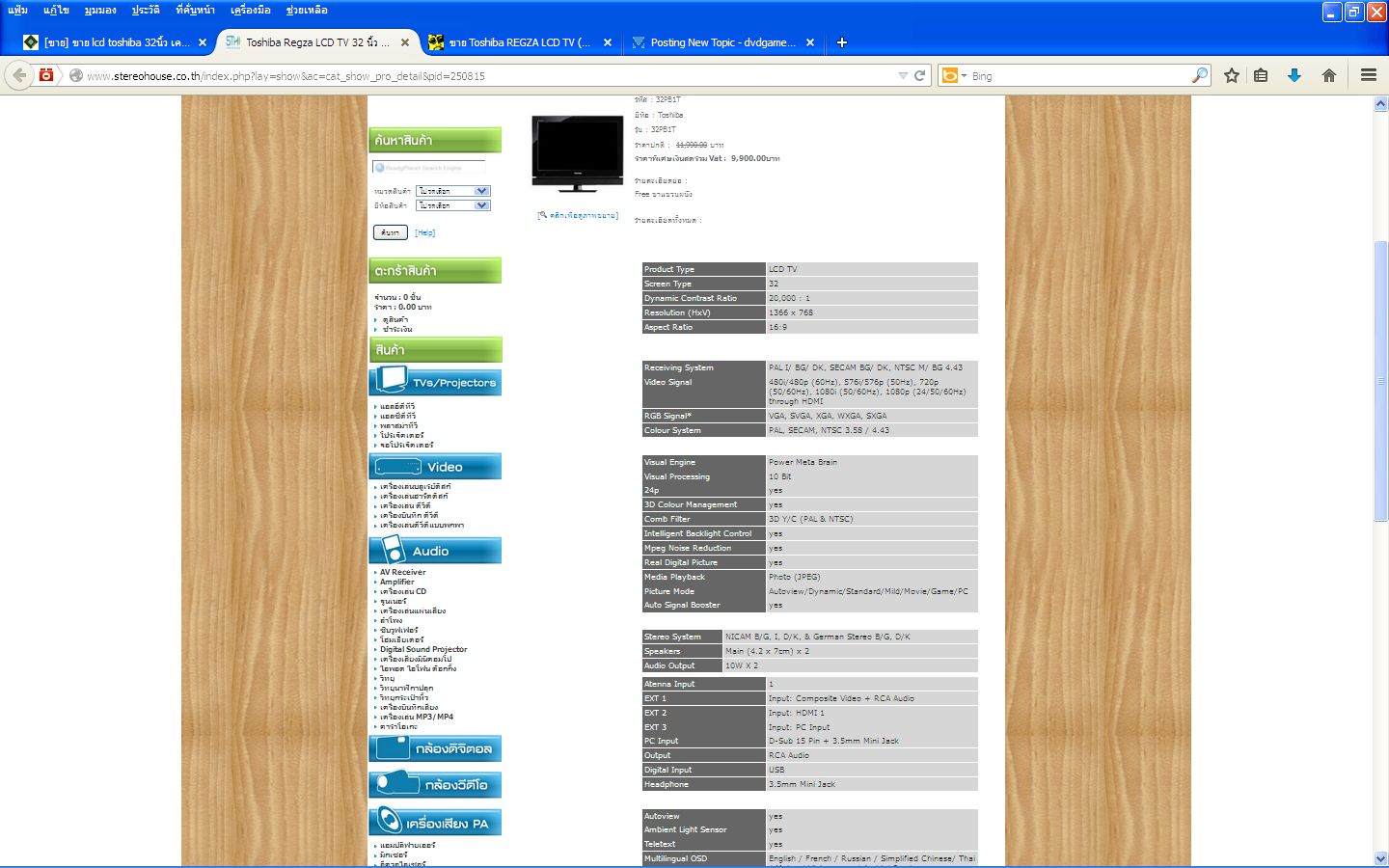Open the ที่คั่นหน้า (Bookmarks) menu
Image resolution: width=1389 pixels, height=868 pixels.
coord(195,10)
